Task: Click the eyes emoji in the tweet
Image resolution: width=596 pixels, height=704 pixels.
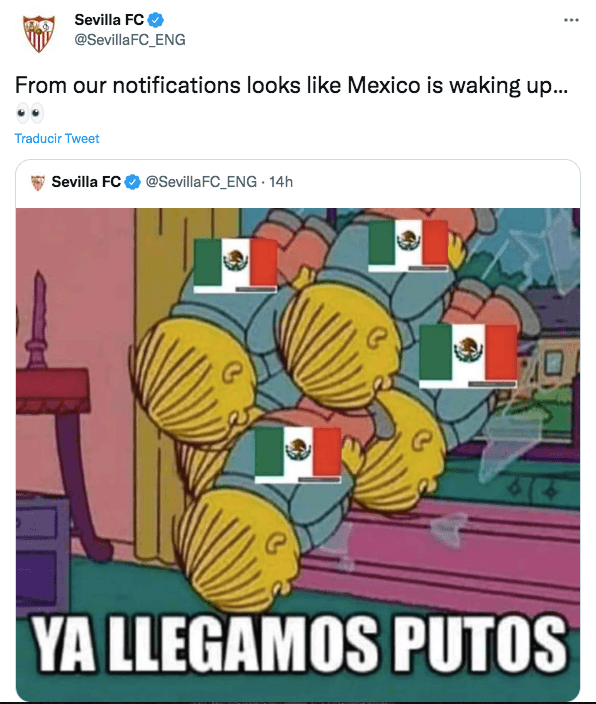Action: [30, 113]
